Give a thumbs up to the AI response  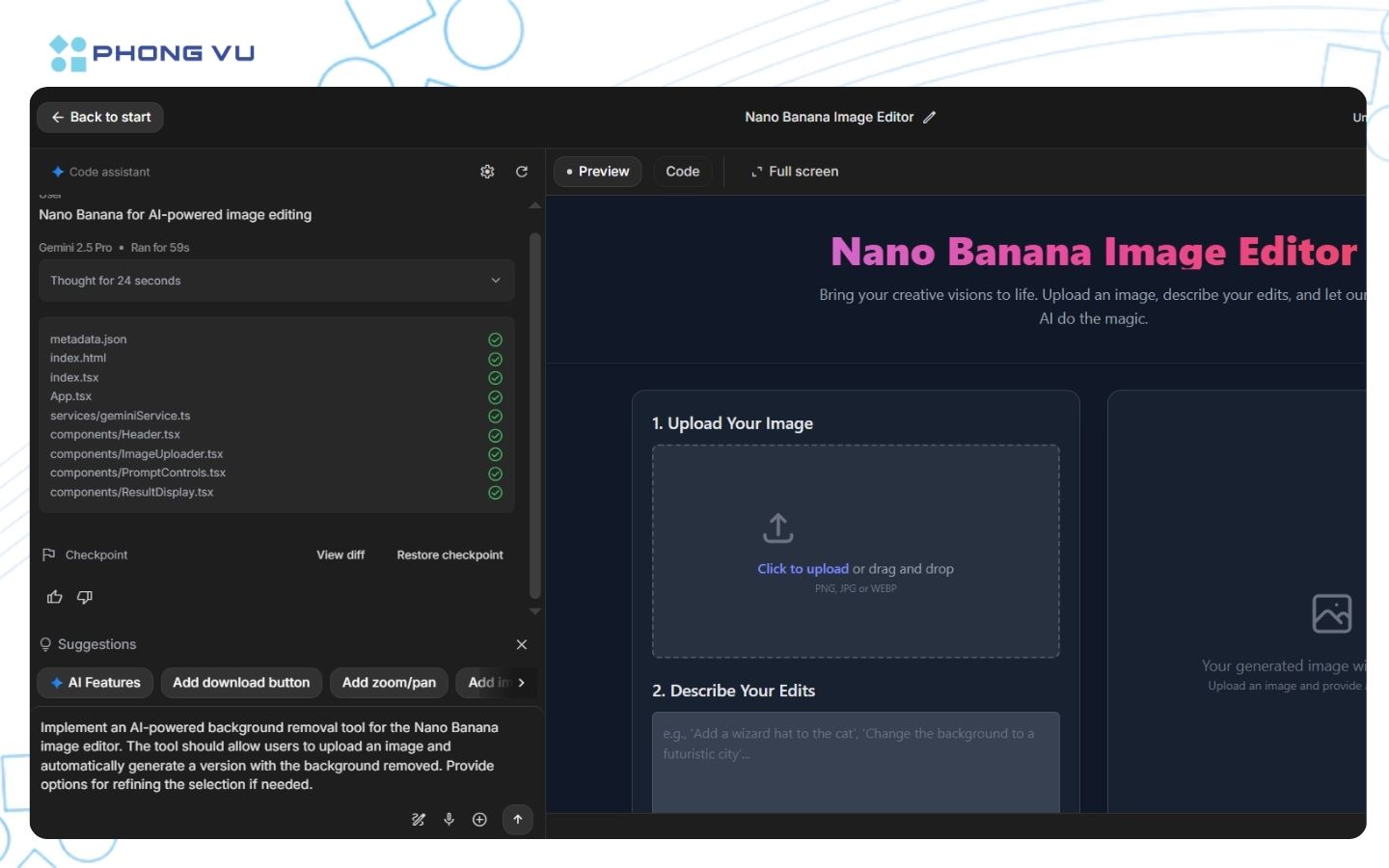click(x=54, y=597)
